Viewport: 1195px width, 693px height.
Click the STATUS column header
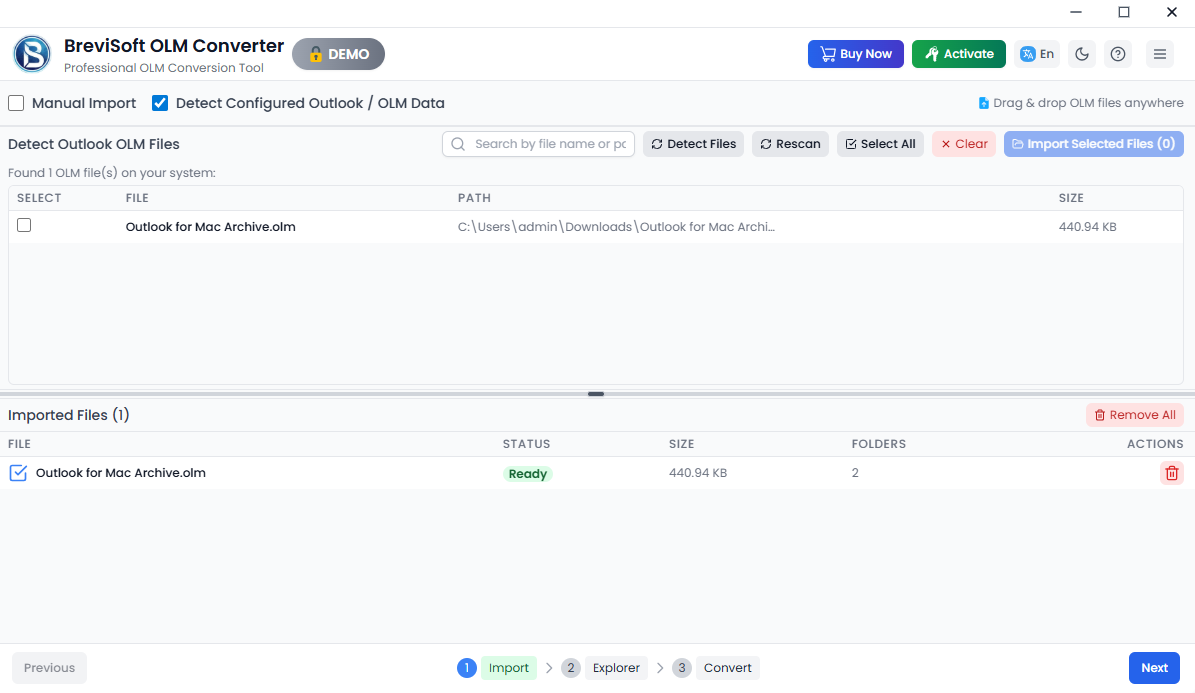pos(527,444)
